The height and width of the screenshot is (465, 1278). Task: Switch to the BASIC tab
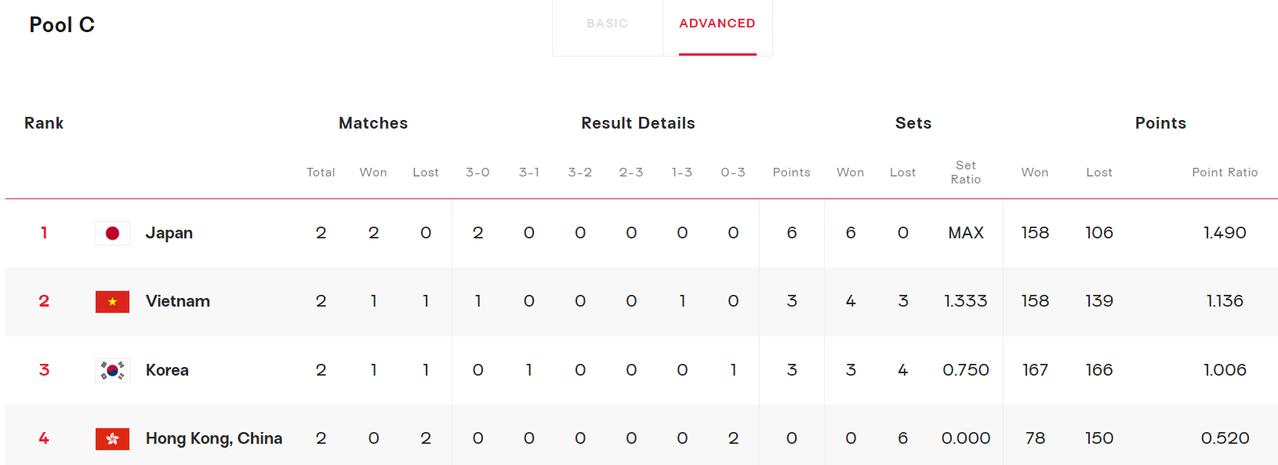pos(607,23)
